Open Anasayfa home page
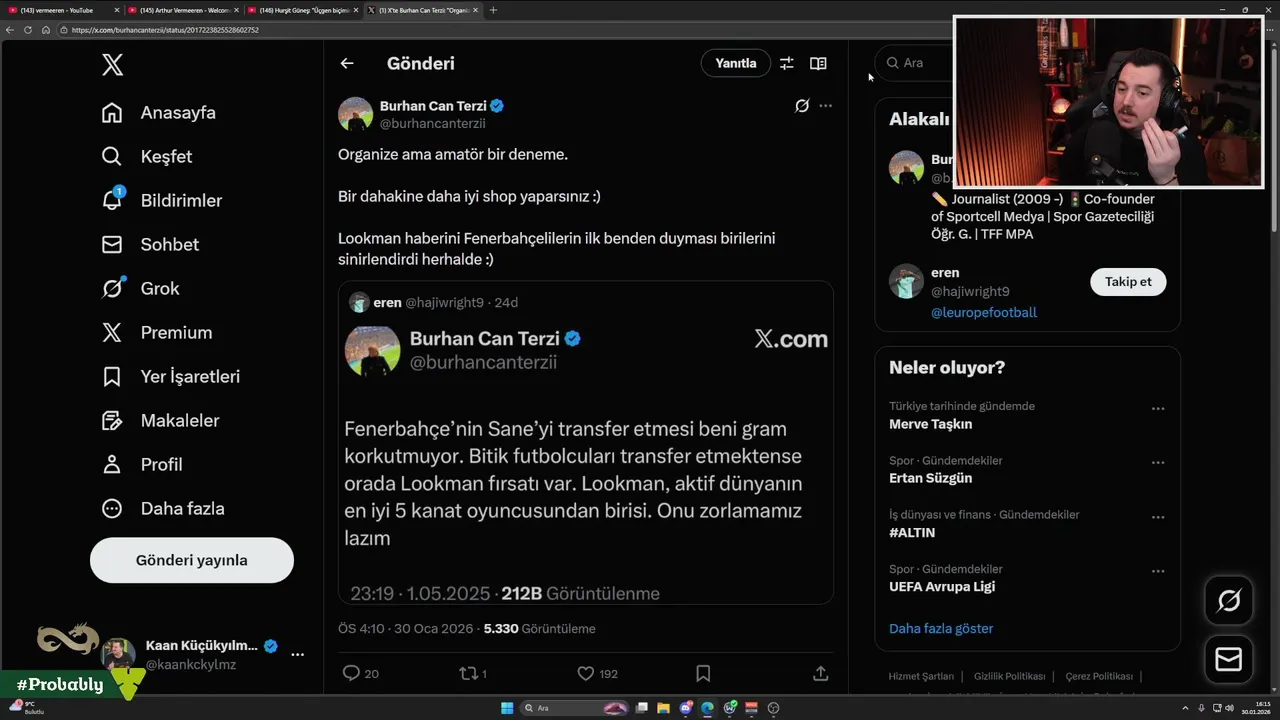The image size is (1280, 720). 159,113
